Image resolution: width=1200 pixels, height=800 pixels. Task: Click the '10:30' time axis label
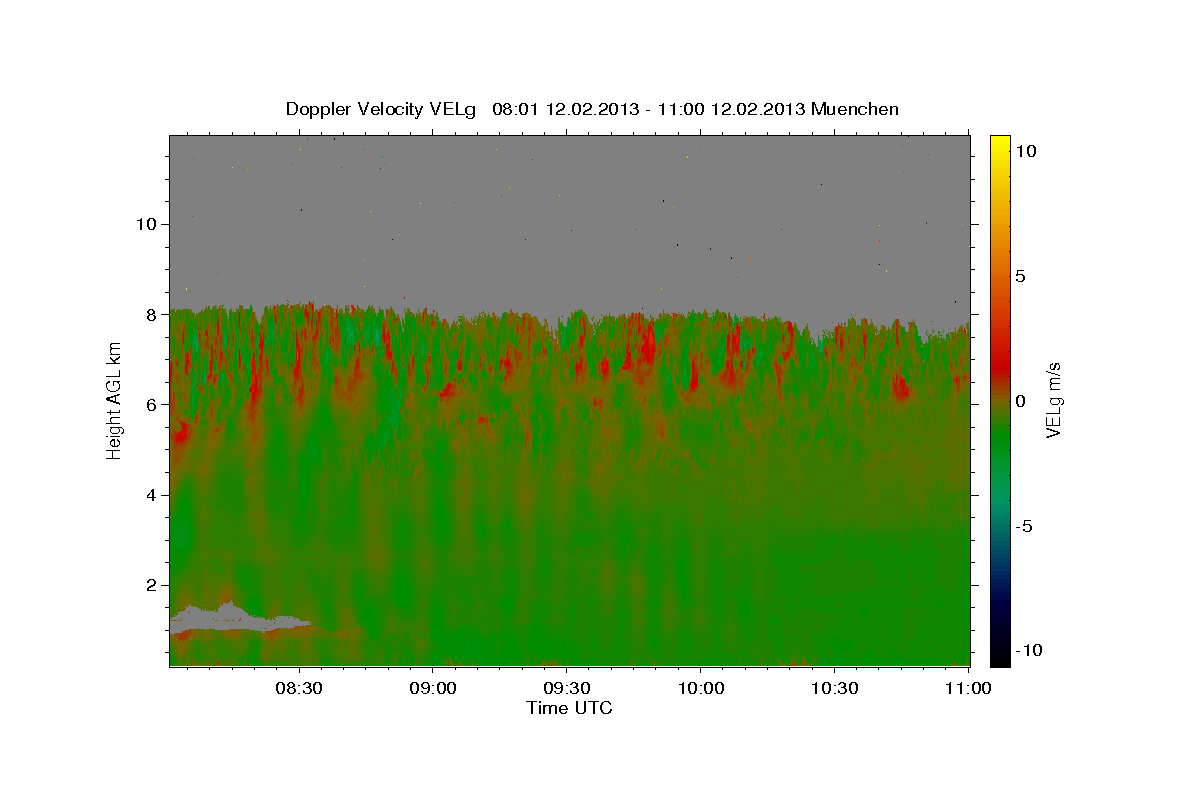(x=834, y=689)
